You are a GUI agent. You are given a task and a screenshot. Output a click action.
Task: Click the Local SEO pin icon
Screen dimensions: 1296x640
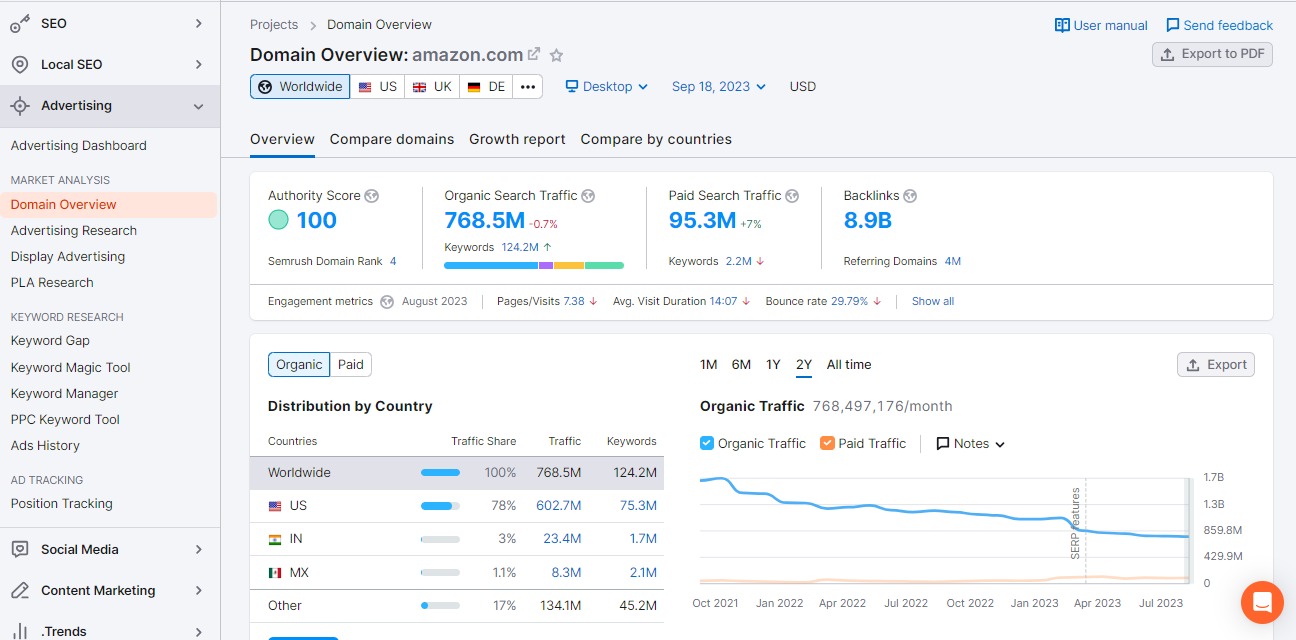(x=20, y=65)
